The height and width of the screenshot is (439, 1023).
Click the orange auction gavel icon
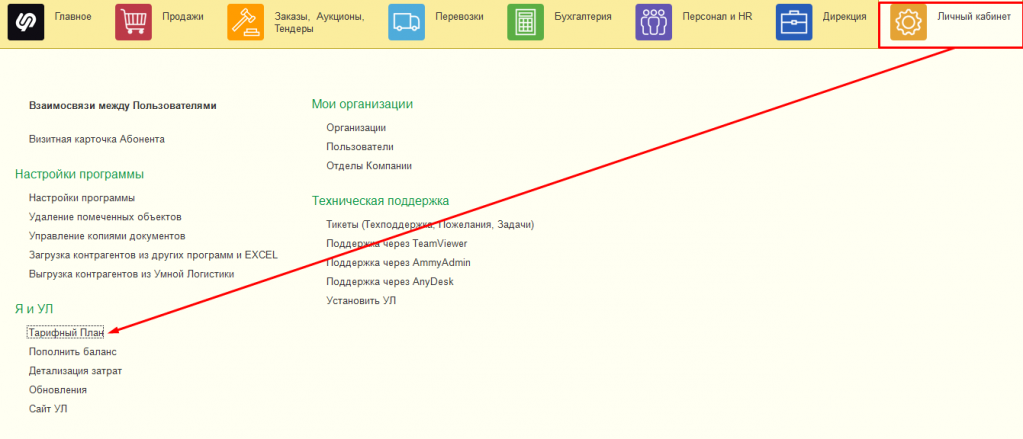(x=245, y=22)
